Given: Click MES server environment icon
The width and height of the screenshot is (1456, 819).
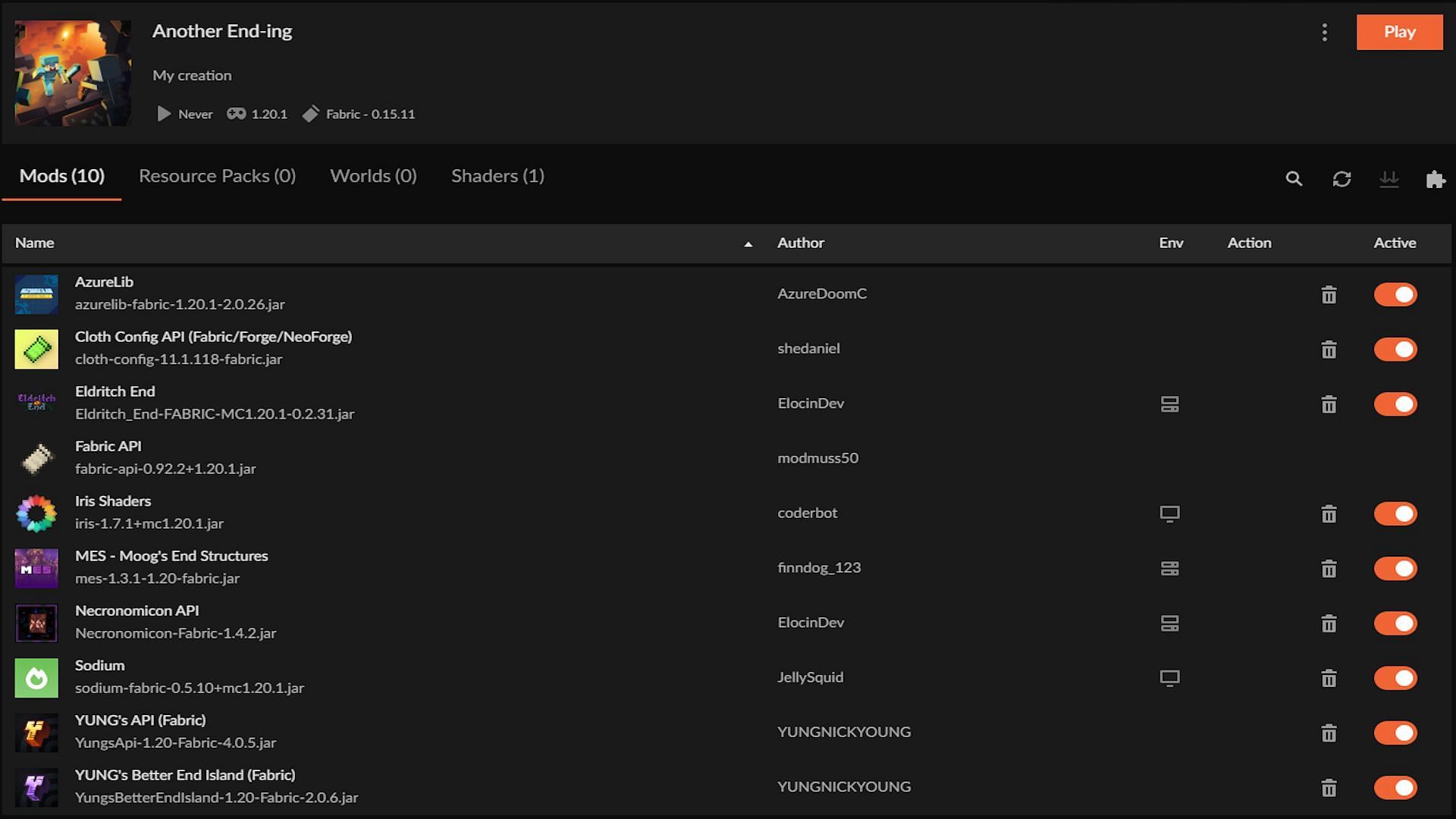Looking at the screenshot, I should [1169, 568].
